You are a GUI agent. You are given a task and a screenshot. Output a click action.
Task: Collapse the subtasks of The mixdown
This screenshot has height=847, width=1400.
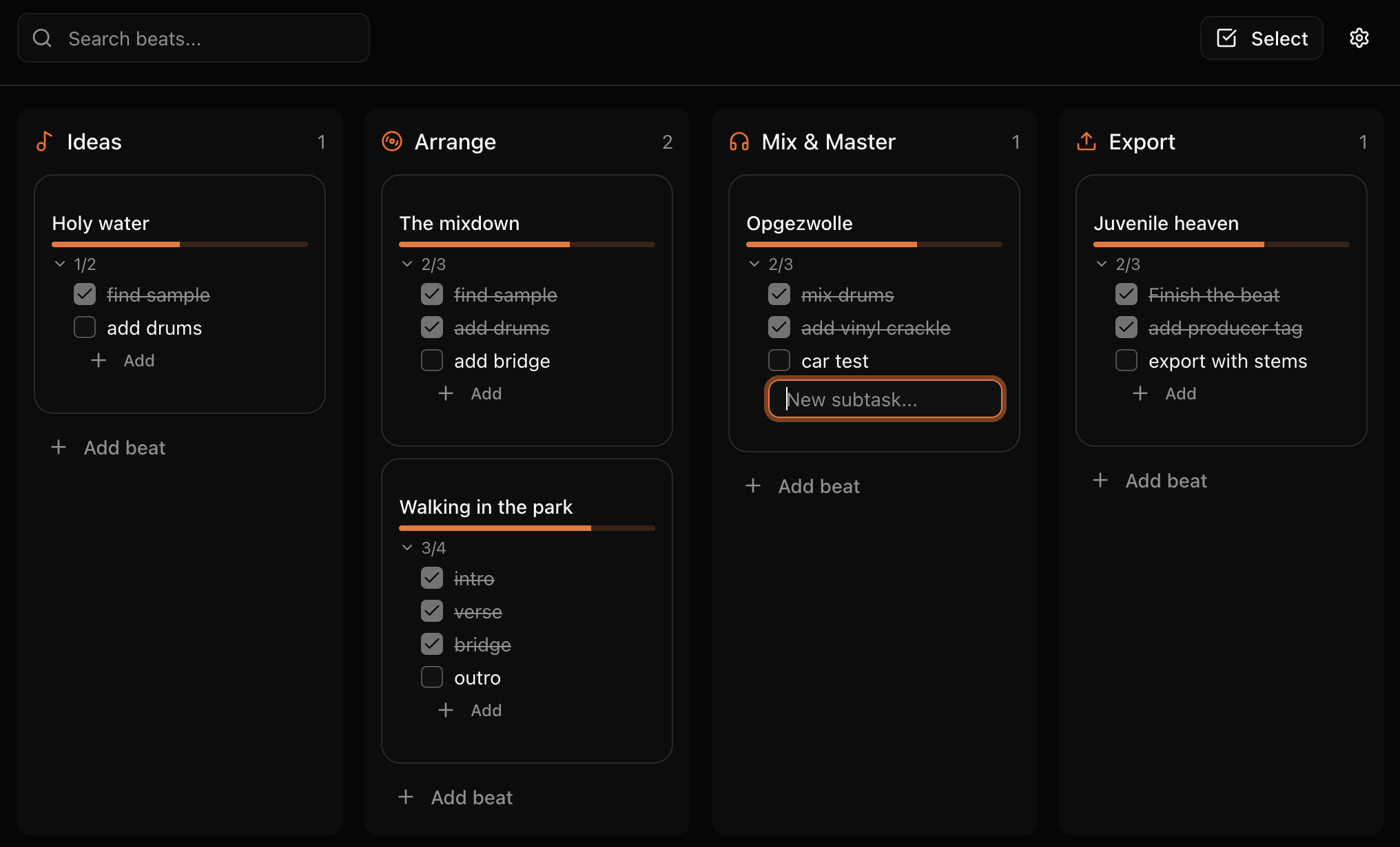(406, 264)
